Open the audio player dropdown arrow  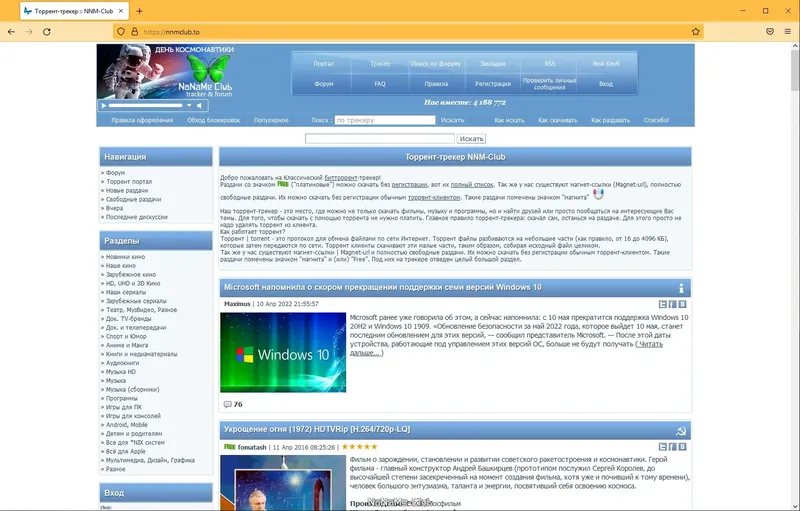pyautogui.click(x=189, y=106)
